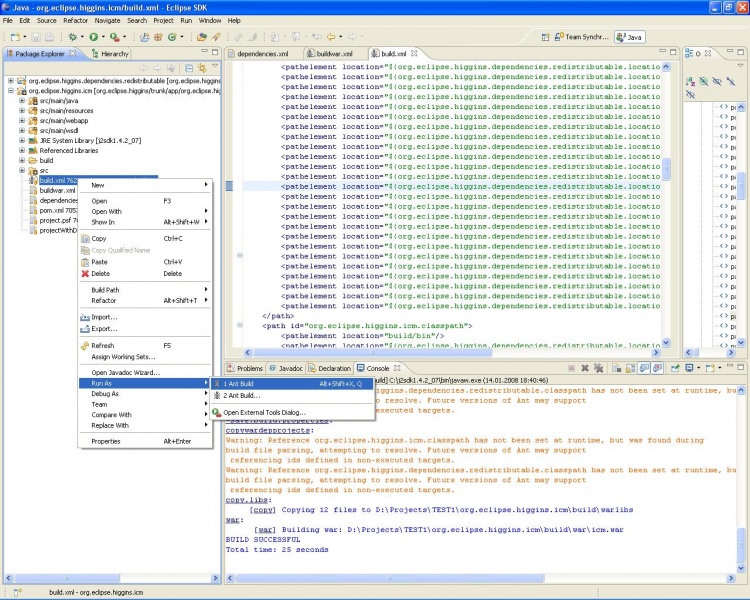Toggle Show Console on standard output change
Viewport: 750px width, 600px height.
click(644, 368)
